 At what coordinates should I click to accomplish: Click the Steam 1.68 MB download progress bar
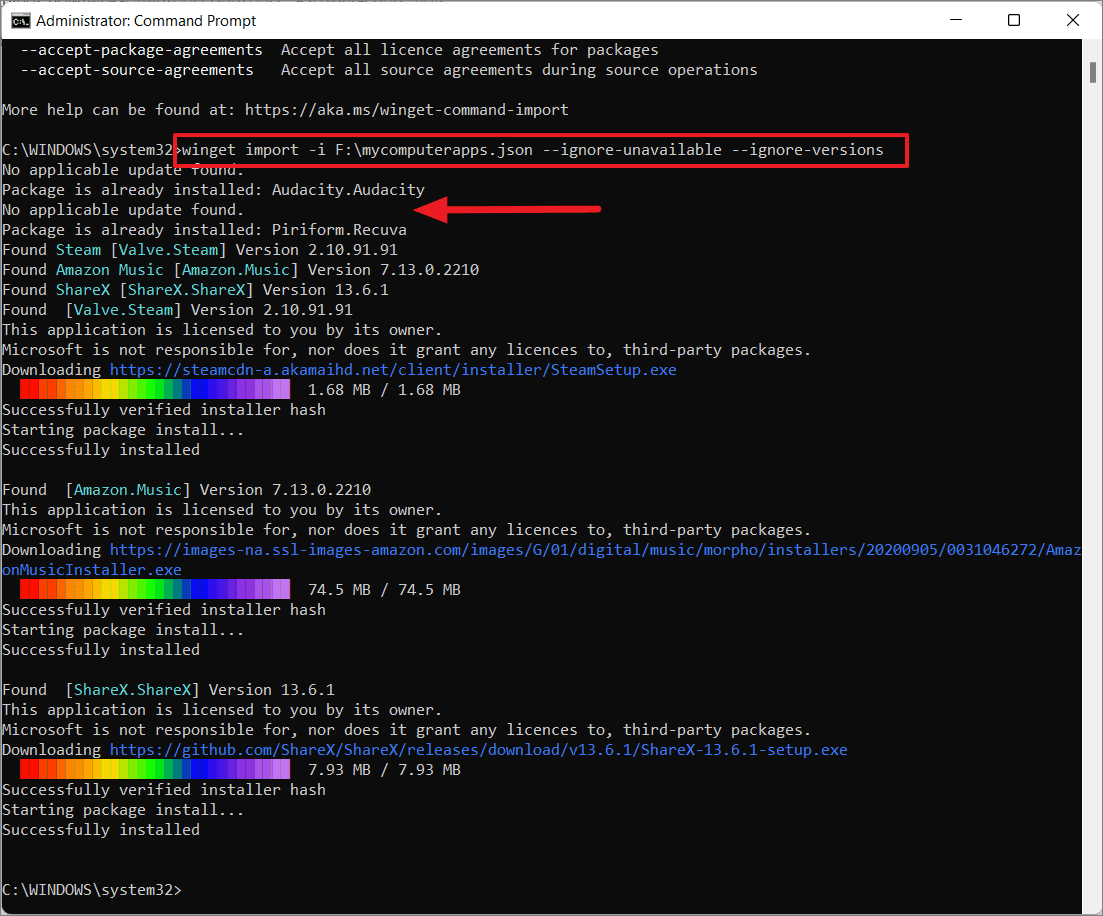pyautogui.click(x=155, y=390)
